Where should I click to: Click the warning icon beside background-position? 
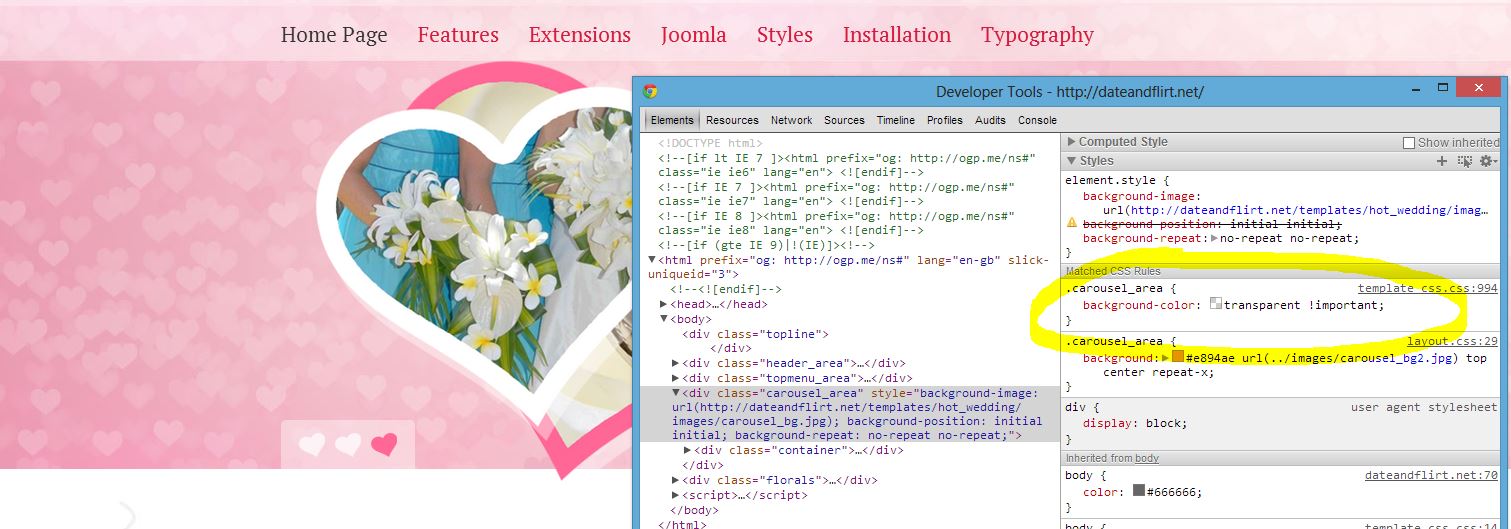pos(1072,224)
